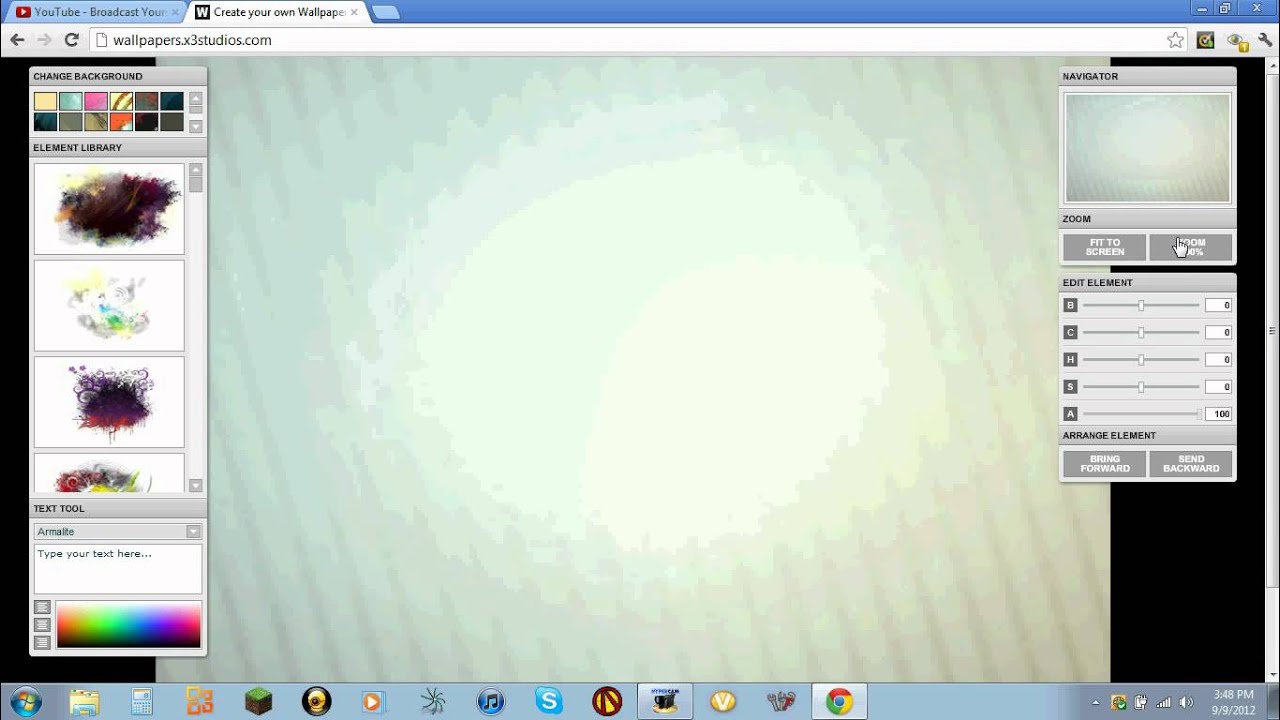
Task: Click the B value field
Action: coord(1218,305)
